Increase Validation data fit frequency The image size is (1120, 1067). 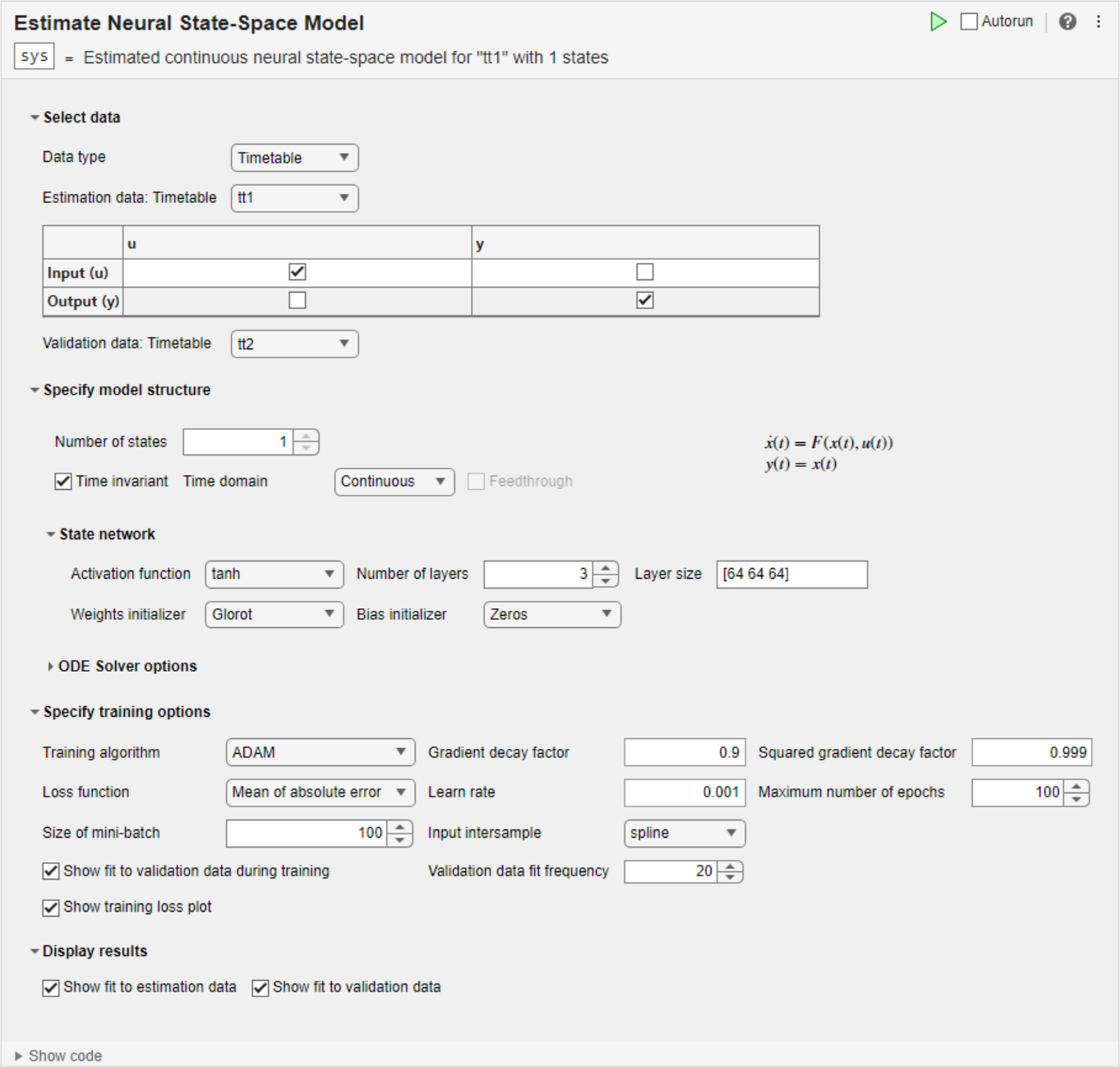tap(730, 866)
